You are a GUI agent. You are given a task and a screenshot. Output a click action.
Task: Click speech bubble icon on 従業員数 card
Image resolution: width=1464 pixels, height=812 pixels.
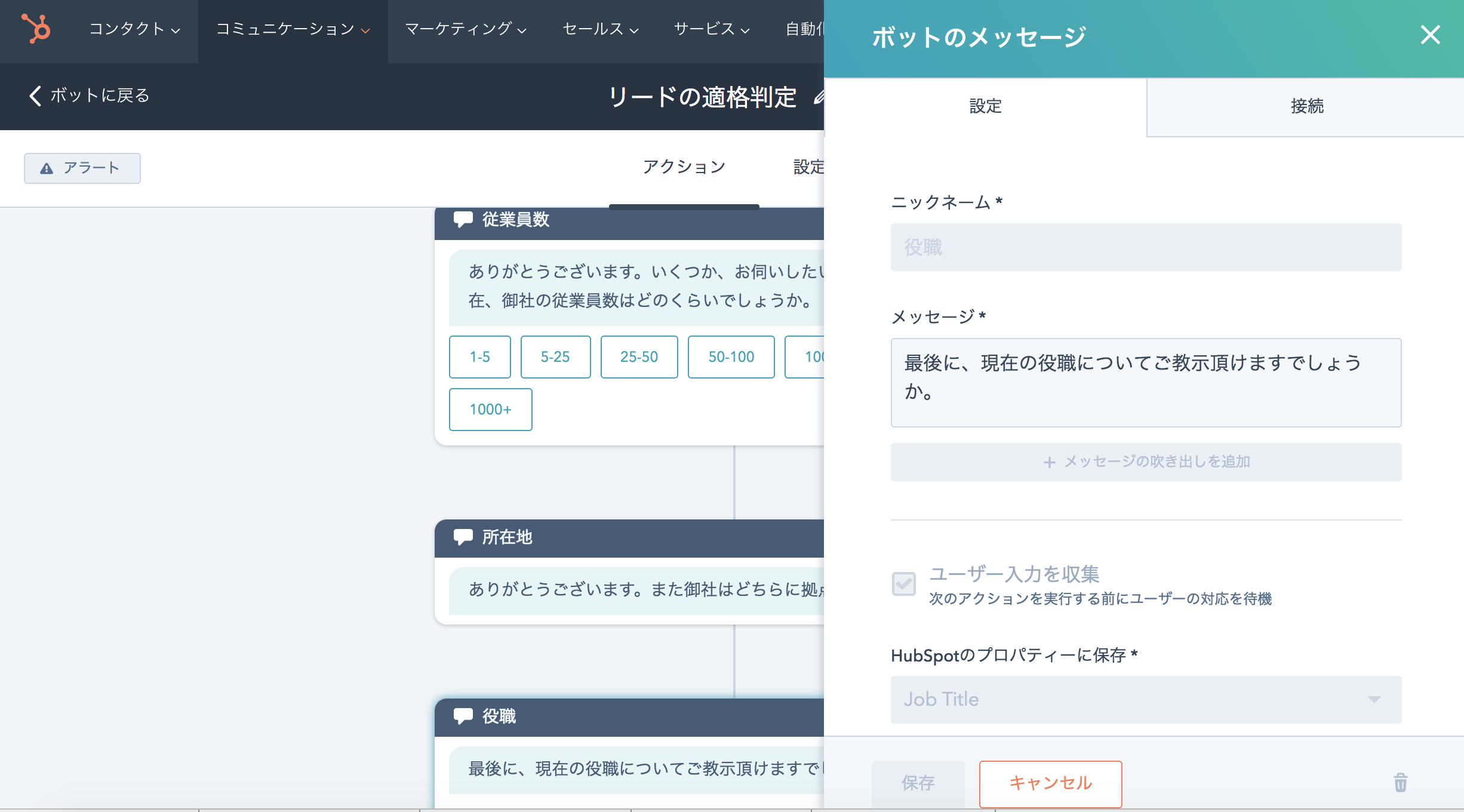click(x=463, y=219)
